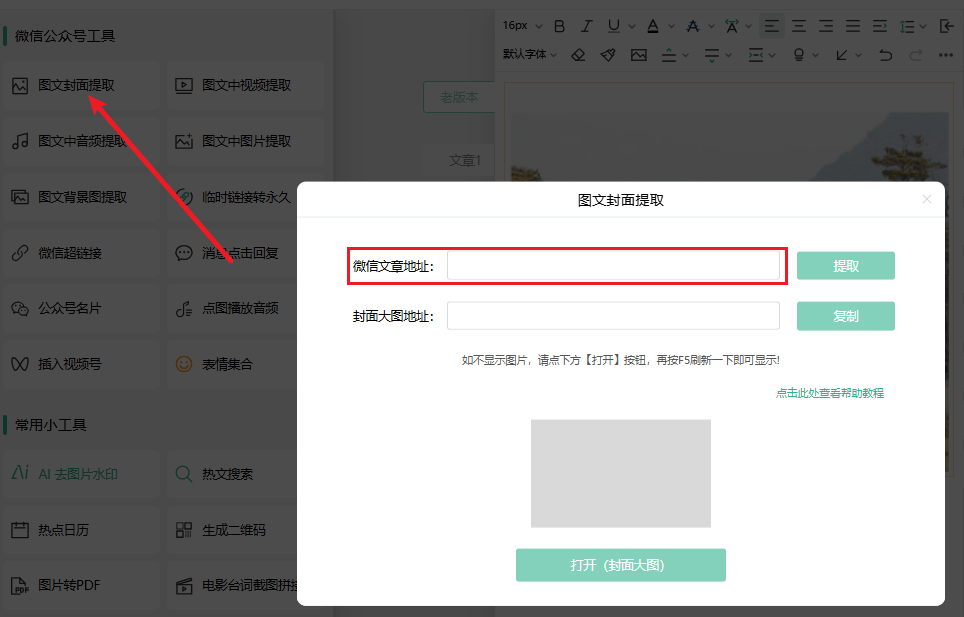Screen dimensions: 964x617
Task: Select the 文章1 tab
Action: point(465,160)
